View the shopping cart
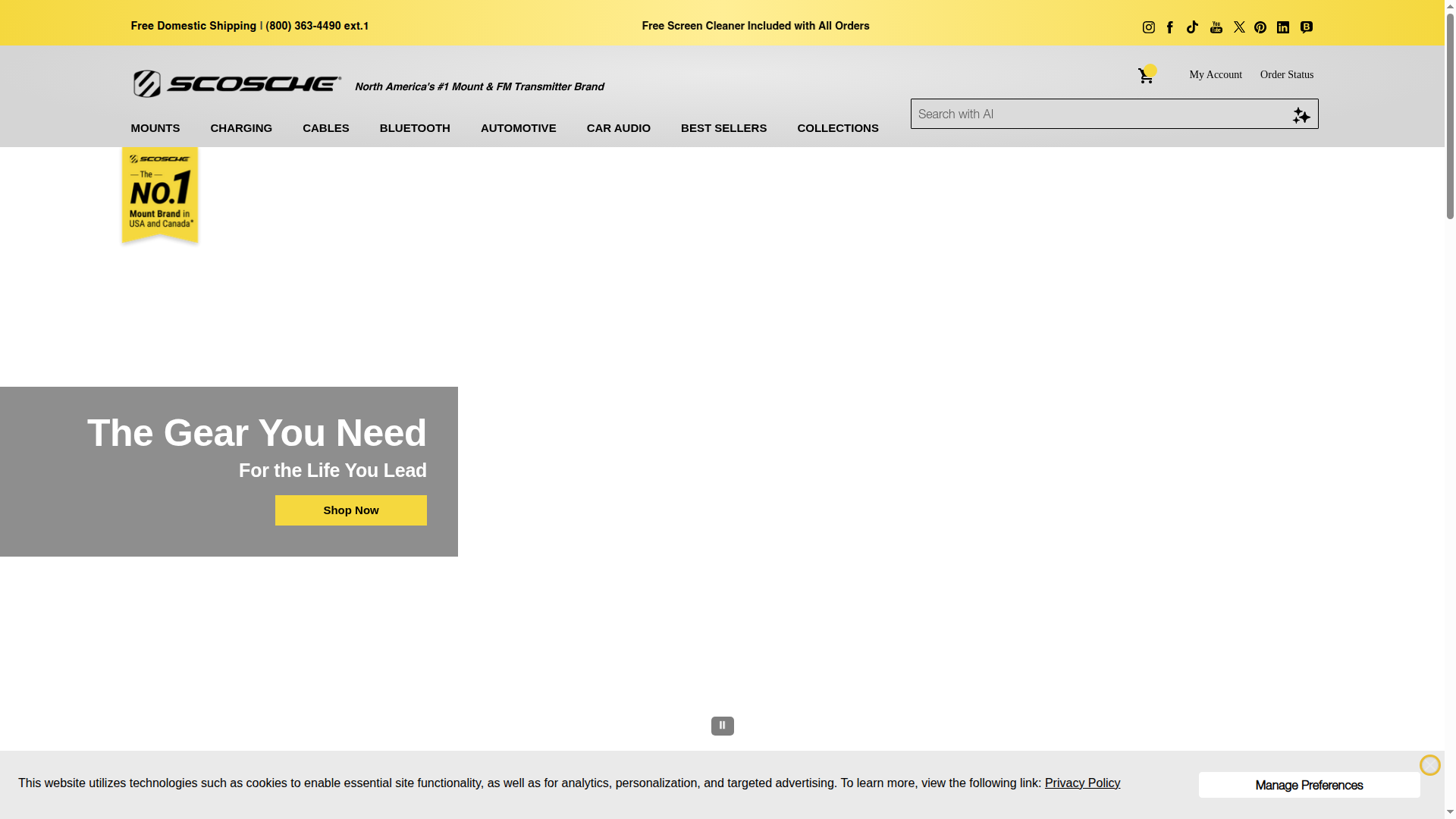The height and width of the screenshot is (819, 1456). [1145, 75]
